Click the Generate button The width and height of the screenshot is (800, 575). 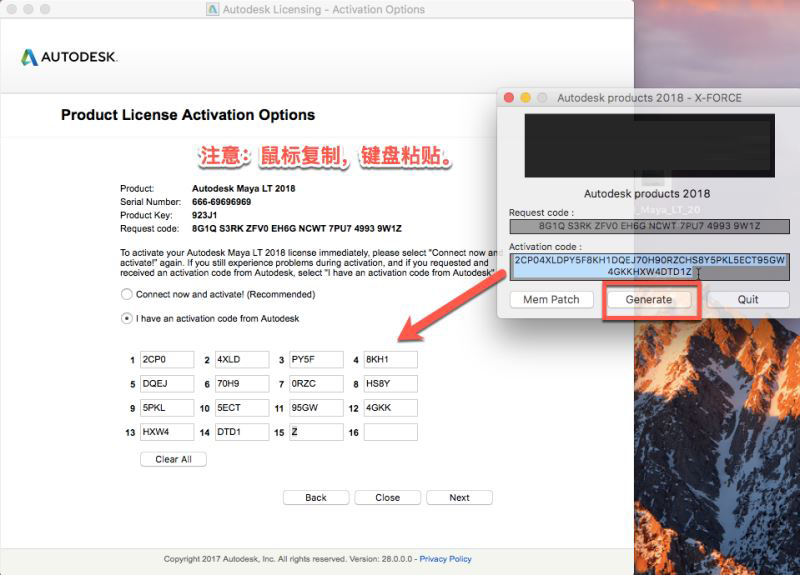point(649,299)
